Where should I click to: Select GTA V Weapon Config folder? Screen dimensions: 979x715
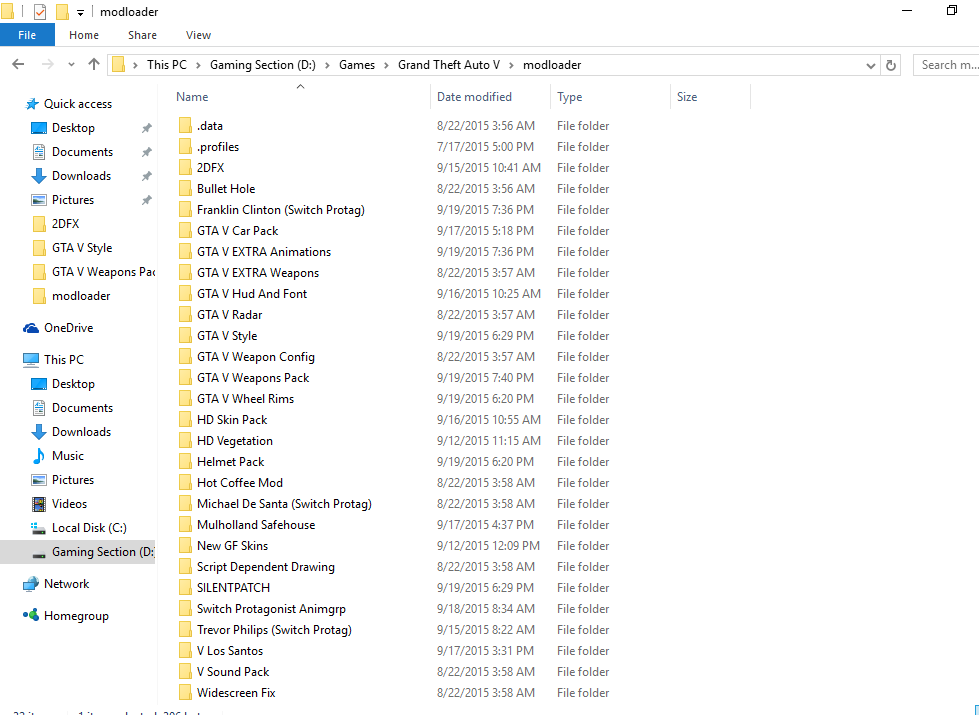(255, 357)
